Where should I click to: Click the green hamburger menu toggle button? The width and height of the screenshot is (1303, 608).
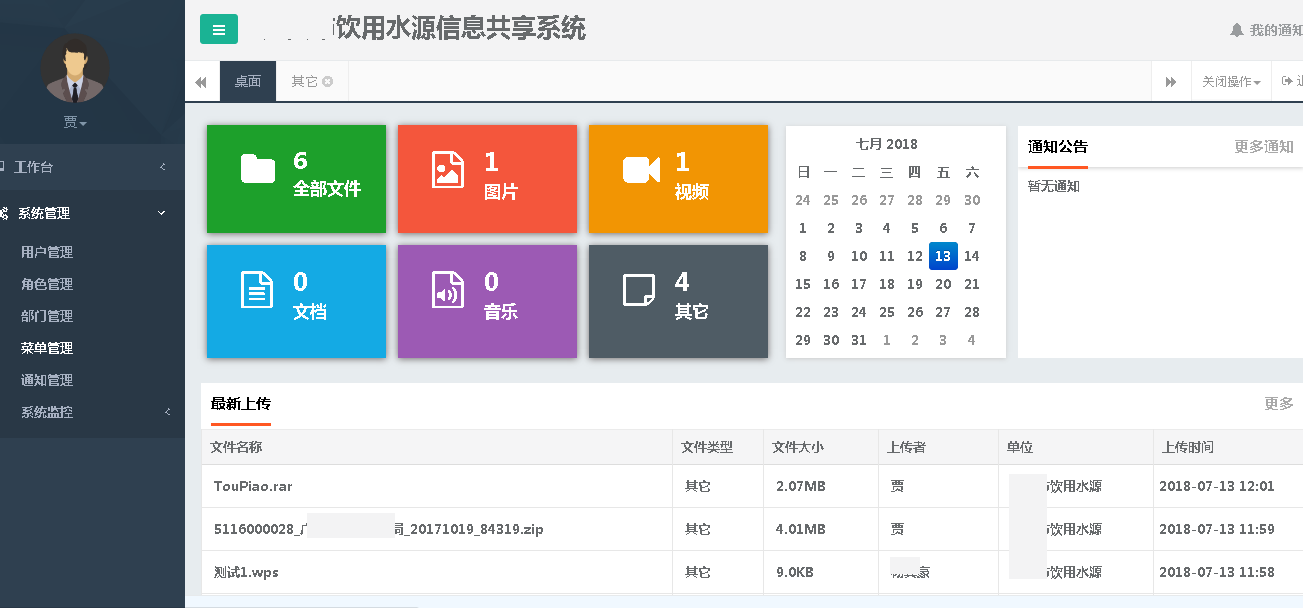[219, 30]
